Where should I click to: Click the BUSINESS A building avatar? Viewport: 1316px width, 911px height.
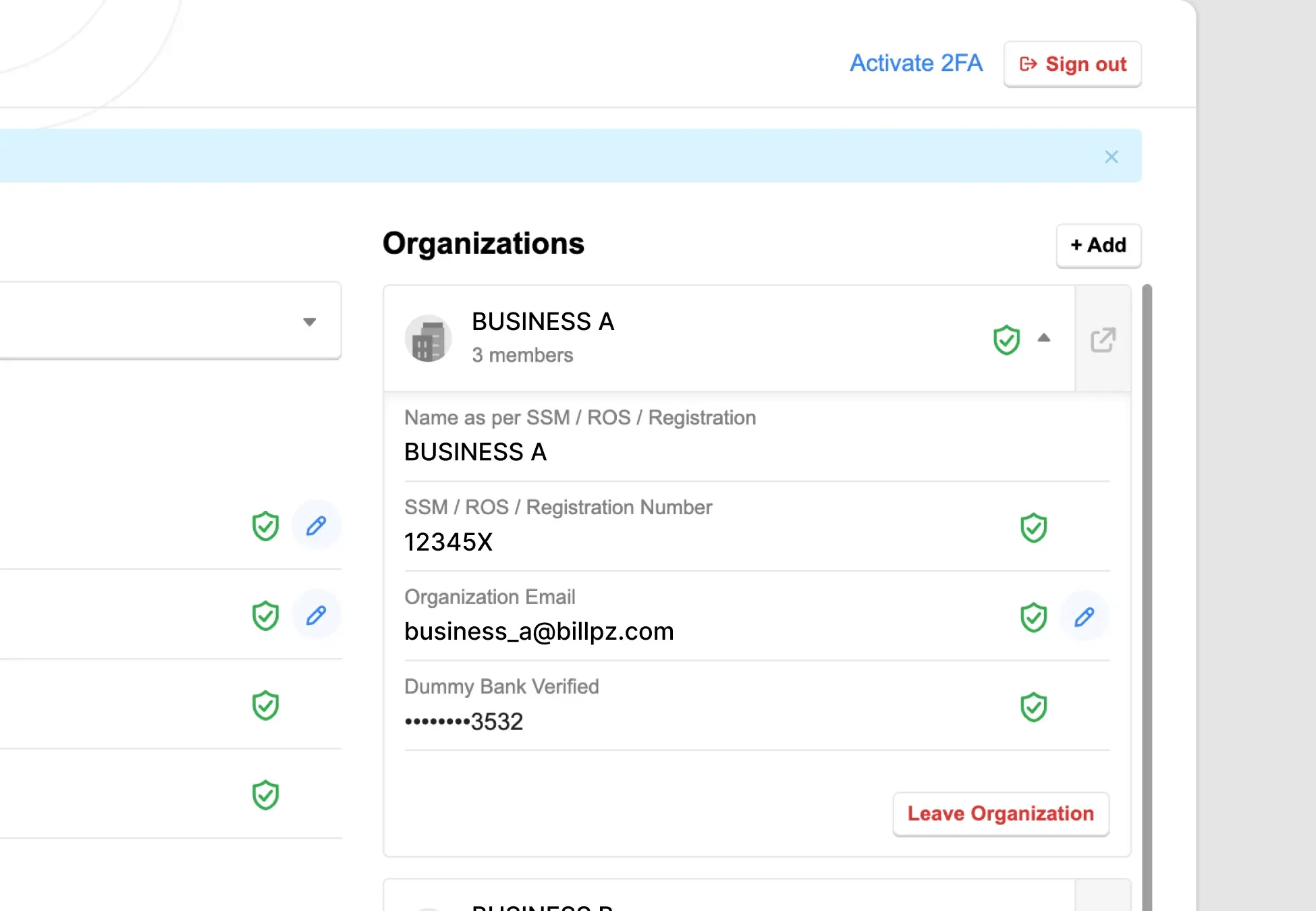point(428,338)
